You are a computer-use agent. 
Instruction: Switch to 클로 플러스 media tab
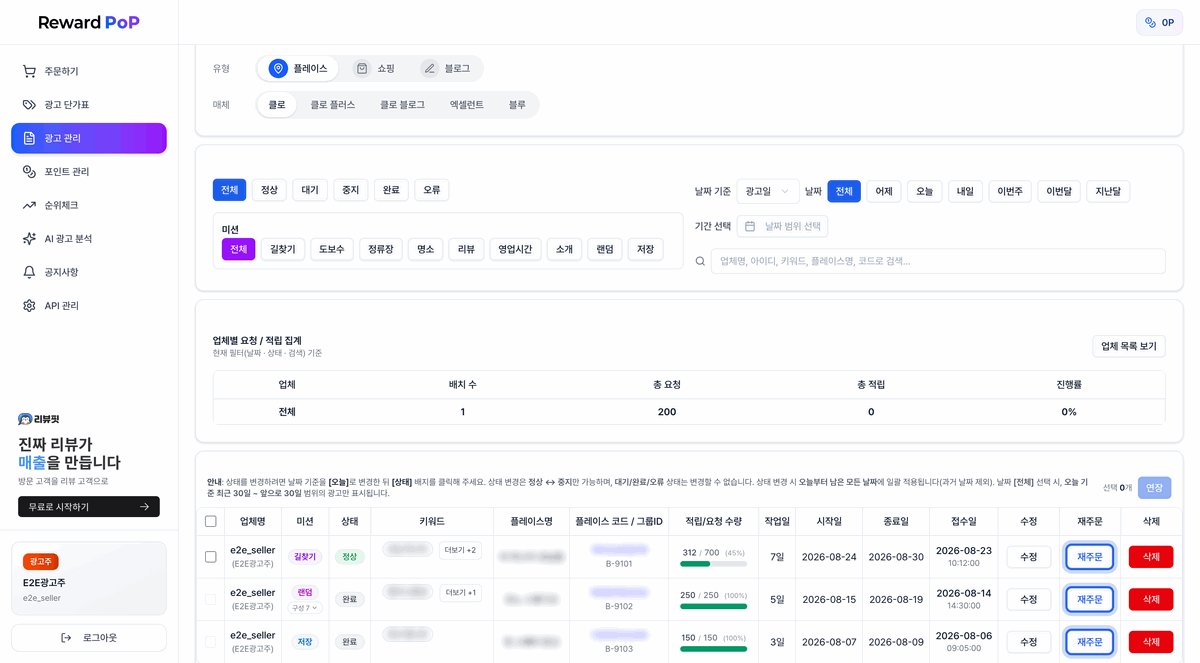point(332,104)
